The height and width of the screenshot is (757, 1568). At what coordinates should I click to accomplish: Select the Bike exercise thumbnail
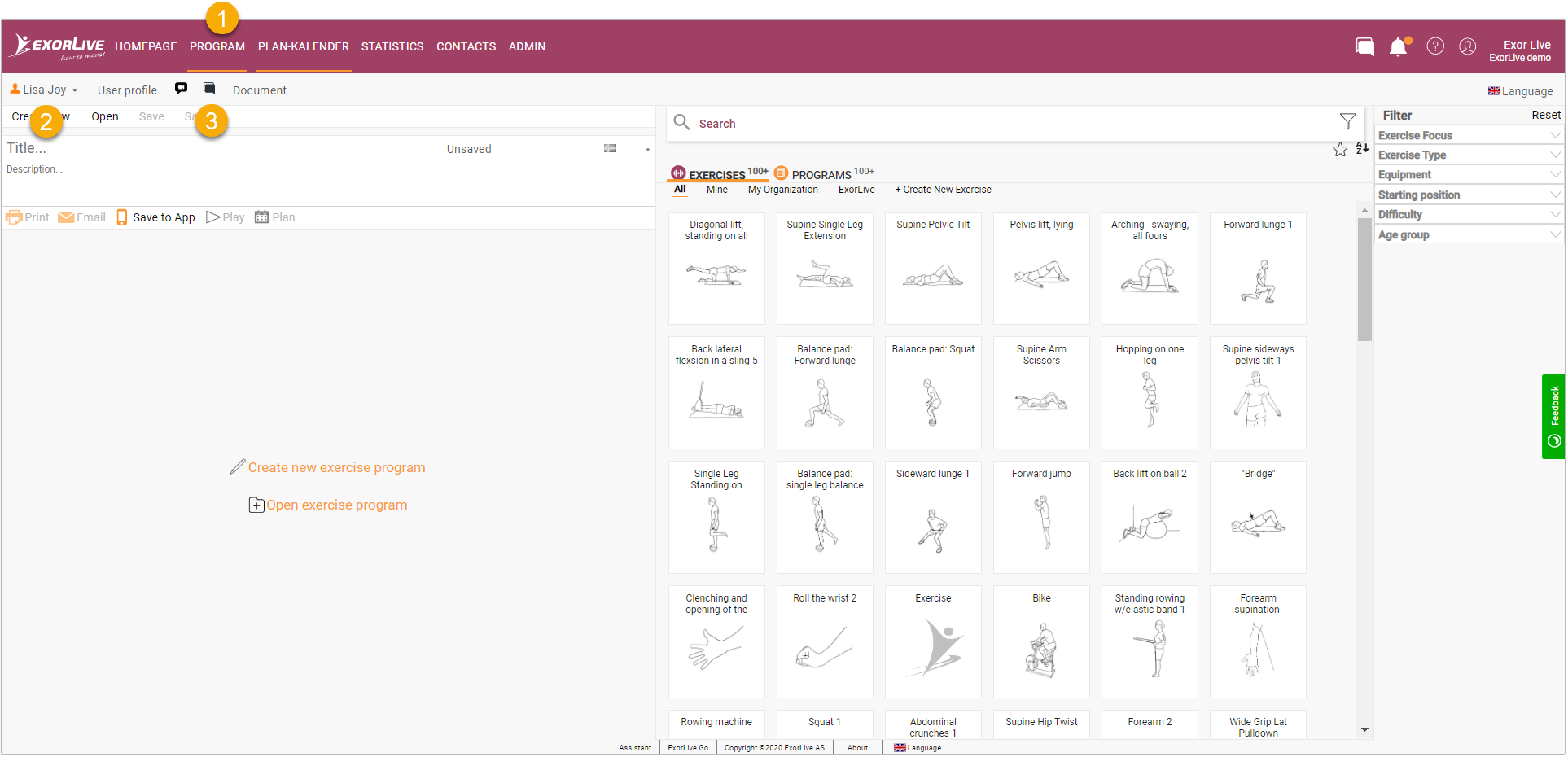point(1041,642)
